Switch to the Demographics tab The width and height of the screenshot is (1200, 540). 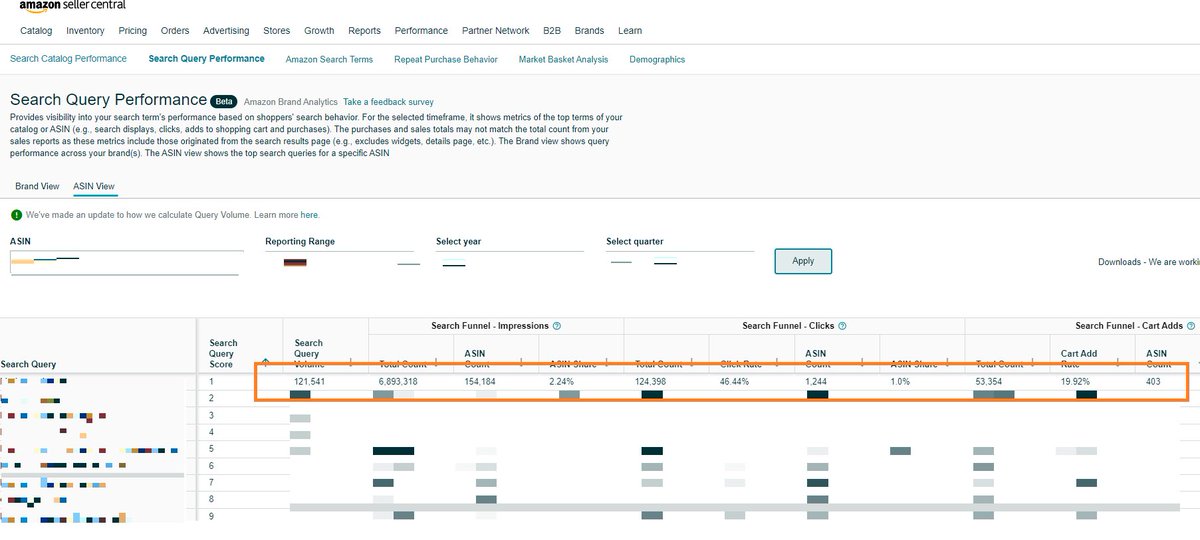tap(657, 60)
